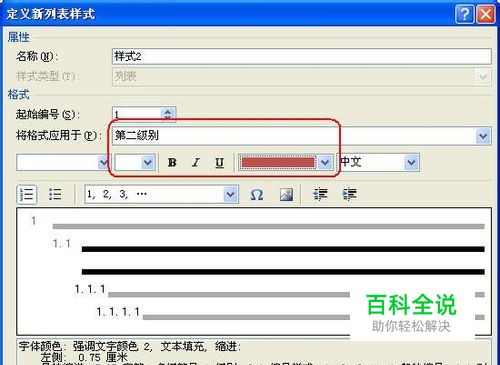Click the 名称 field containing 样式2
This screenshot has width=500, height=365.
[302, 56]
